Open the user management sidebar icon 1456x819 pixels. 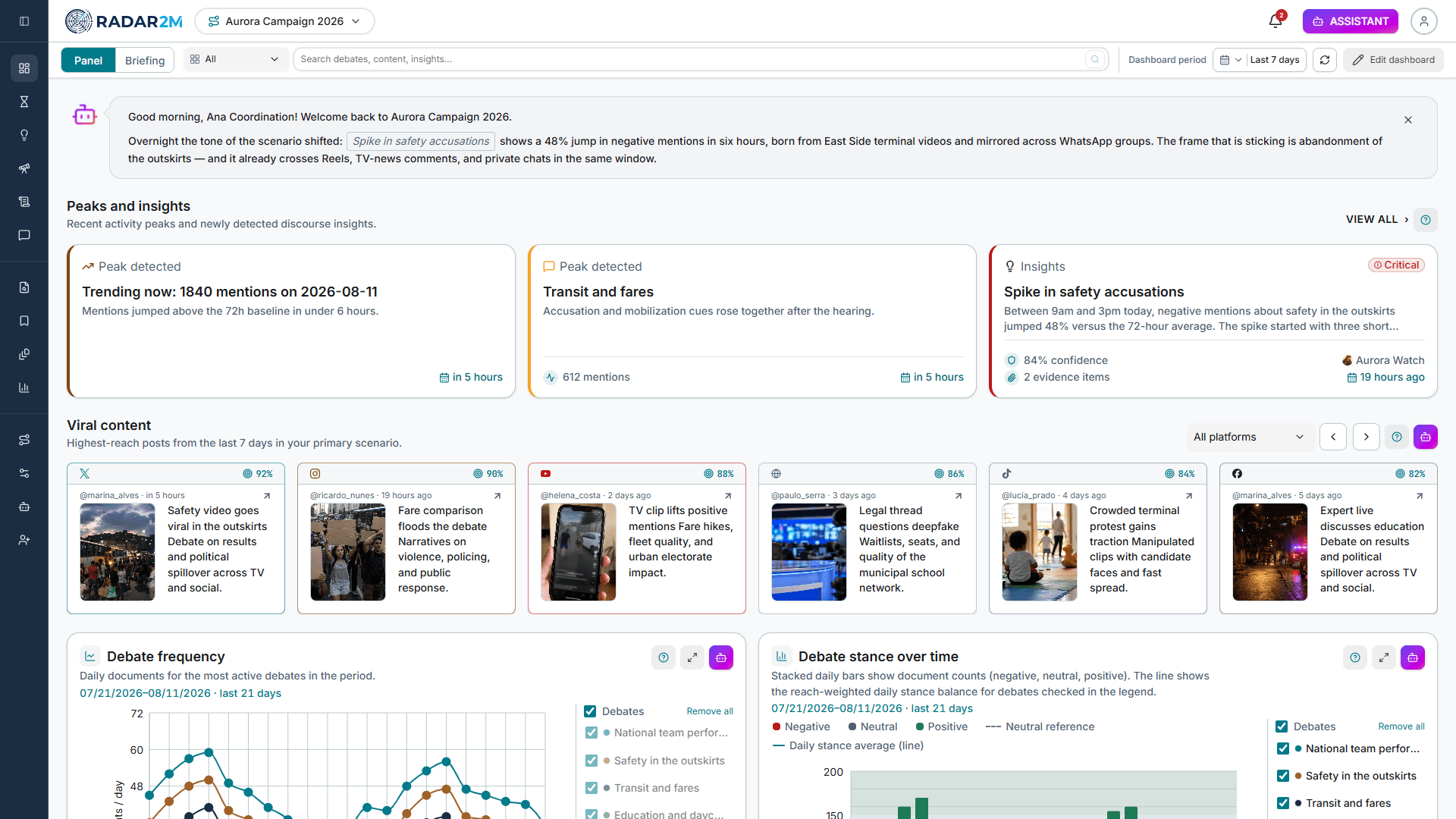click(24, 540)
